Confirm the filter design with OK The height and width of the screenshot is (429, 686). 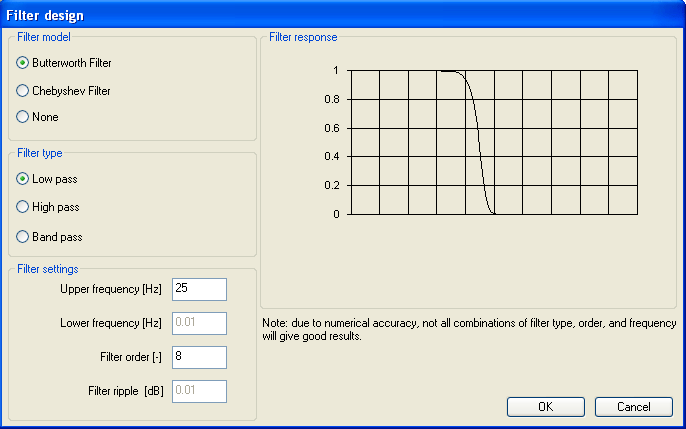click(x=545, y=407)
